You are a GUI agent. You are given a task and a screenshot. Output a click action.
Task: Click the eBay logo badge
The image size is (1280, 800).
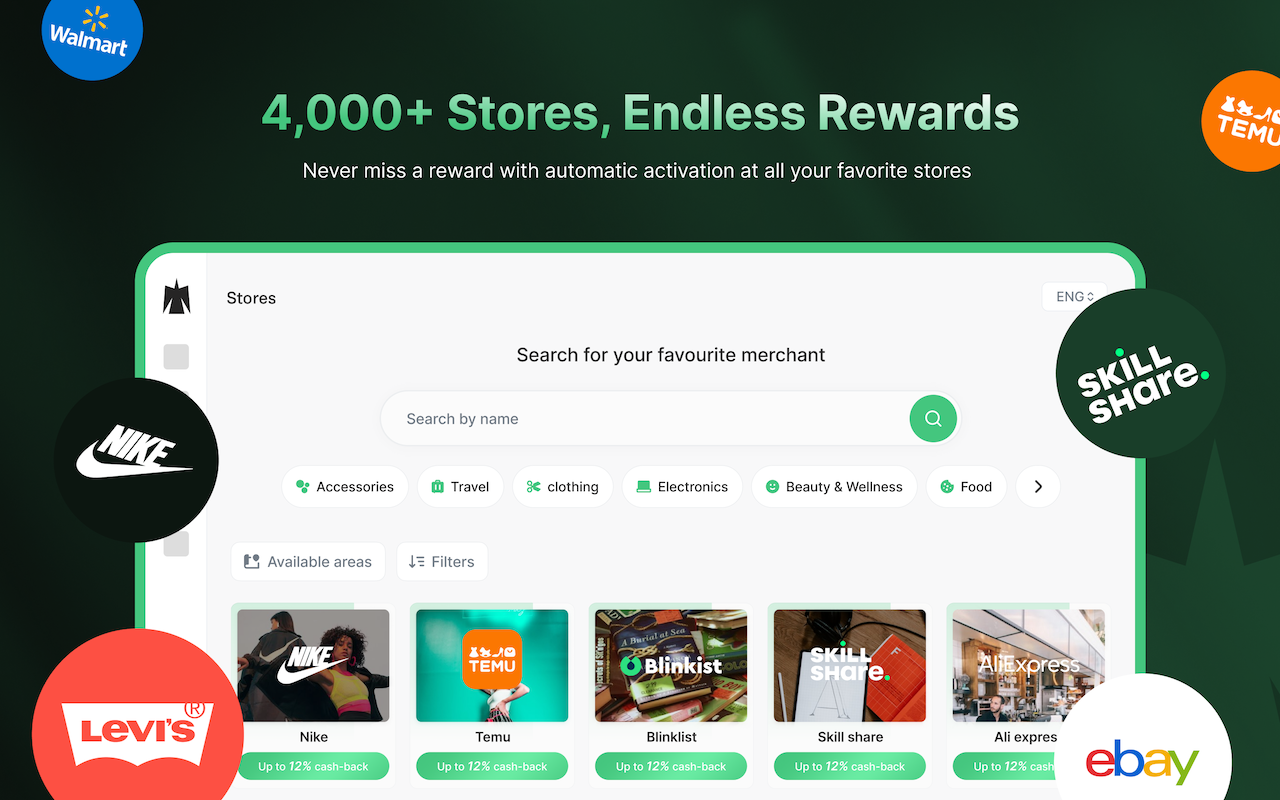[x=1143, y=752]
